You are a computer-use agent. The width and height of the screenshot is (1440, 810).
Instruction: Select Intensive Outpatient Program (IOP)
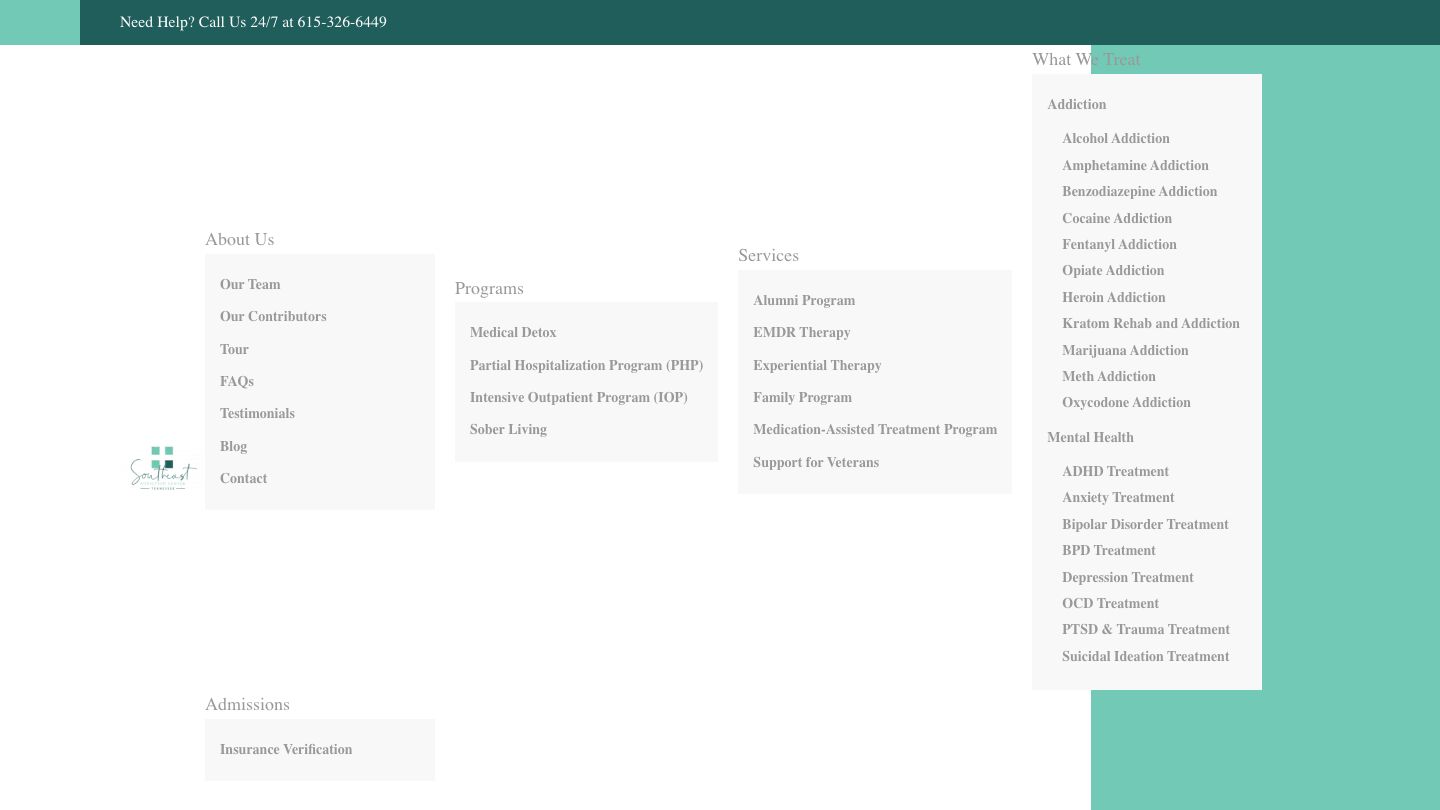point(578,397)
